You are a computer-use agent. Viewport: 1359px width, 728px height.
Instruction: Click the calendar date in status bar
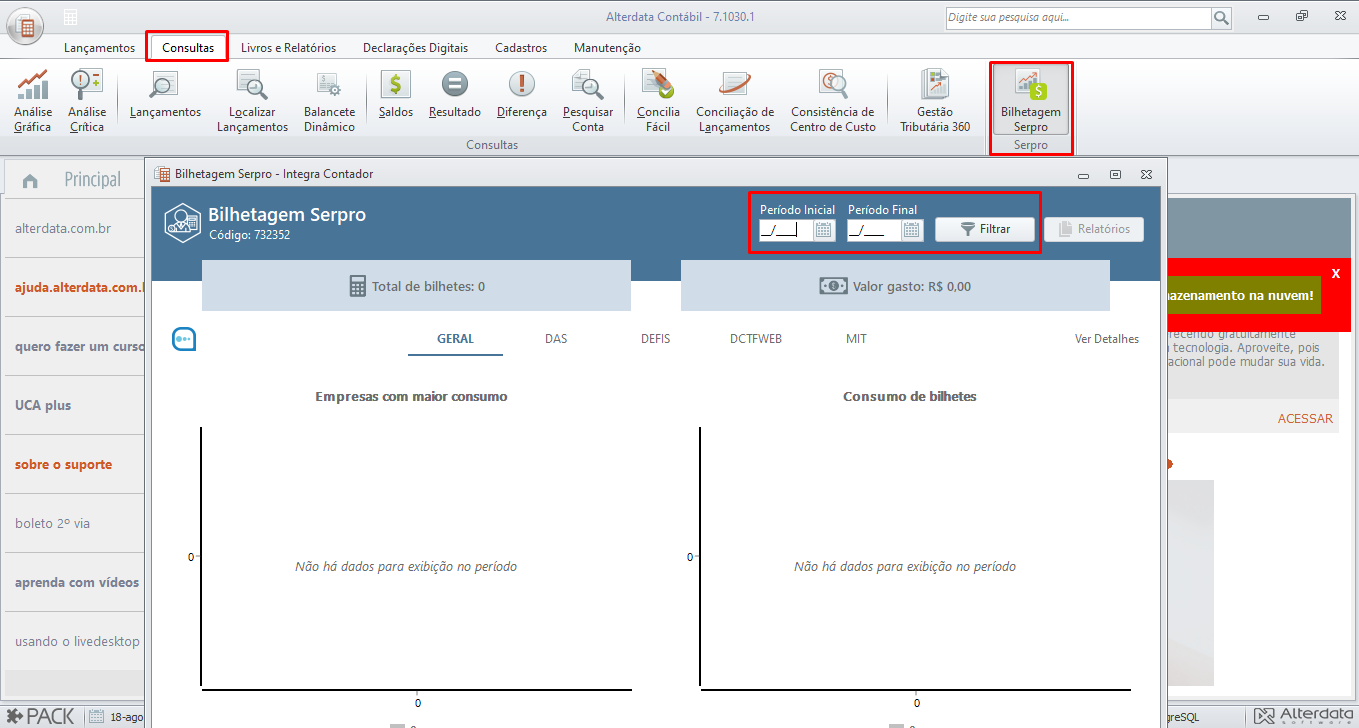point(118,716)
